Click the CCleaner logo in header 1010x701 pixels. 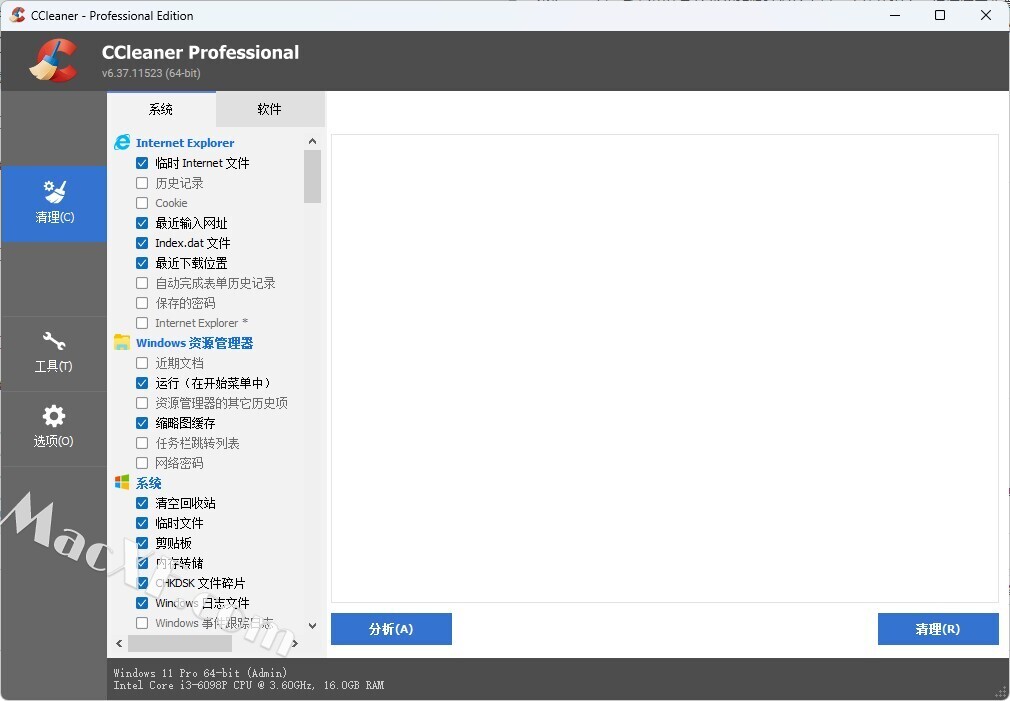(53, 61)
